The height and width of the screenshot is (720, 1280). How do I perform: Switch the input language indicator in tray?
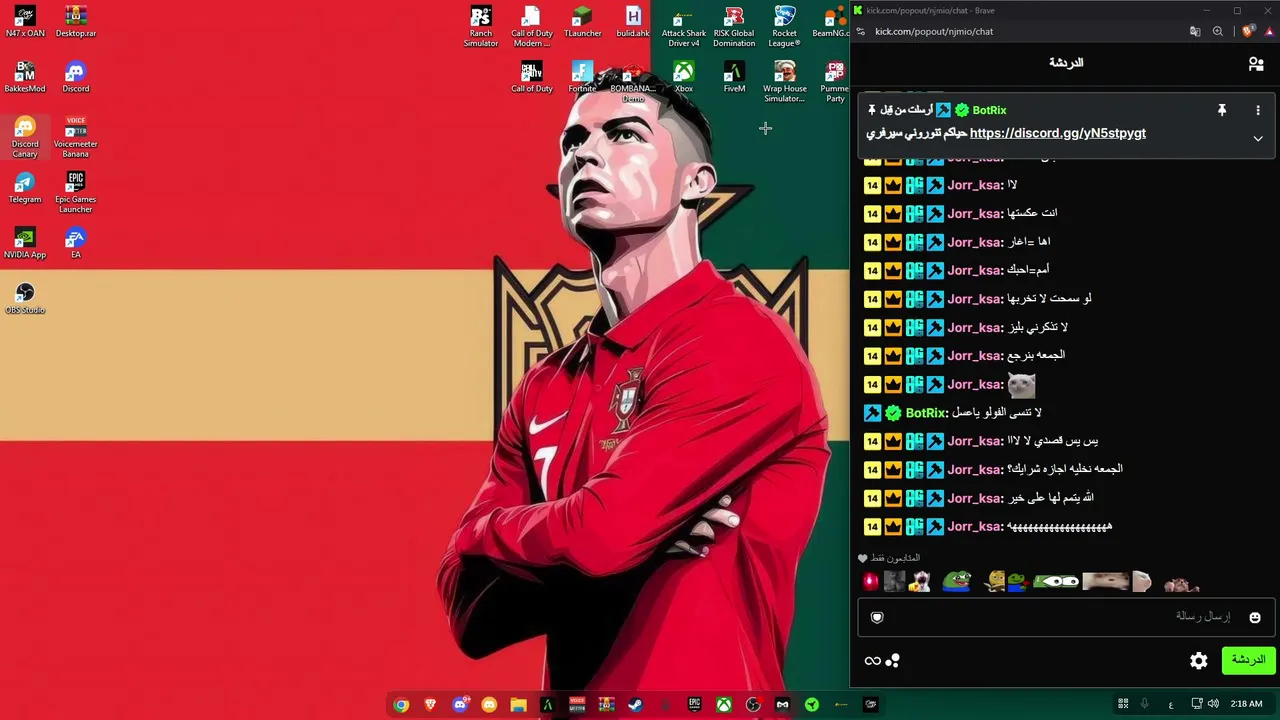point(1171,704)
